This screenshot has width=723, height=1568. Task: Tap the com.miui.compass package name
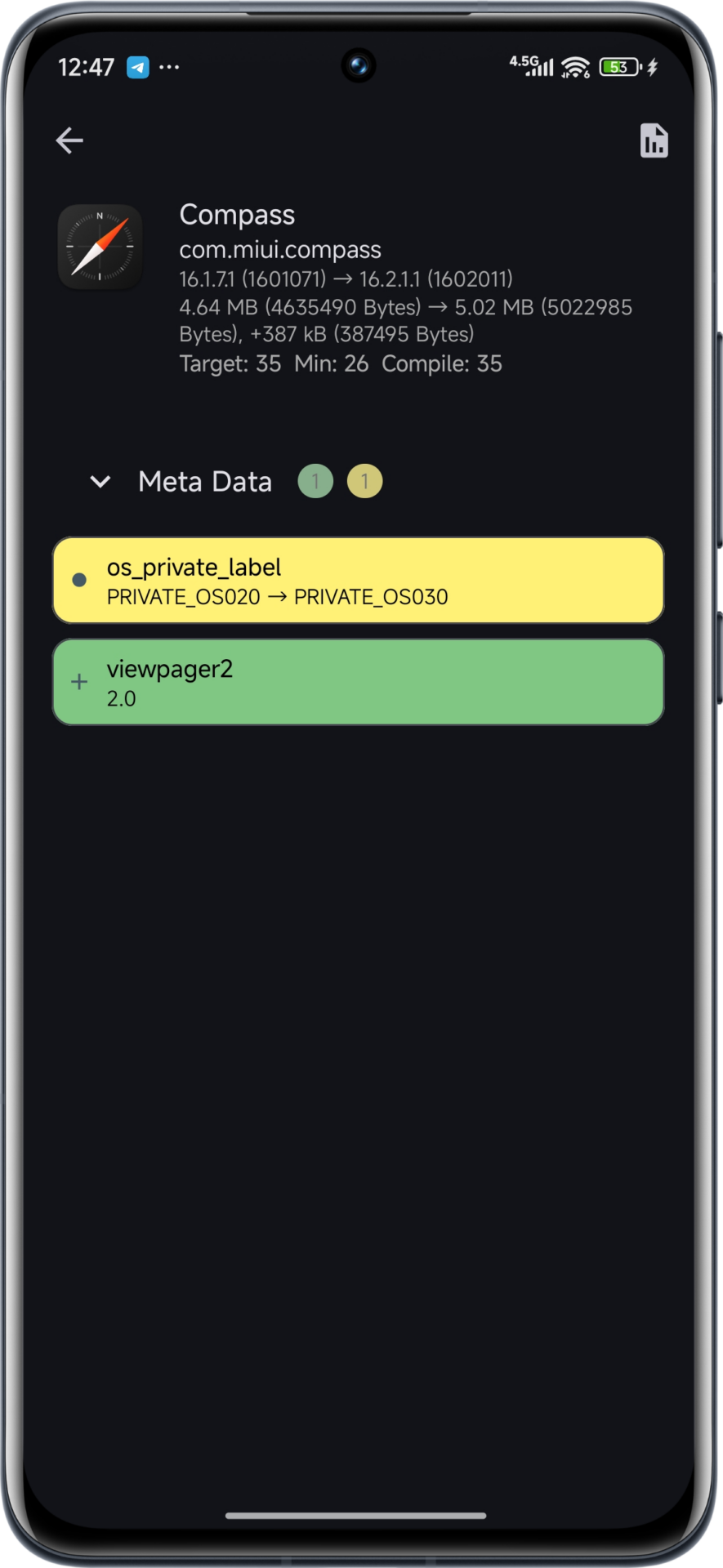(x=280, y=249)
